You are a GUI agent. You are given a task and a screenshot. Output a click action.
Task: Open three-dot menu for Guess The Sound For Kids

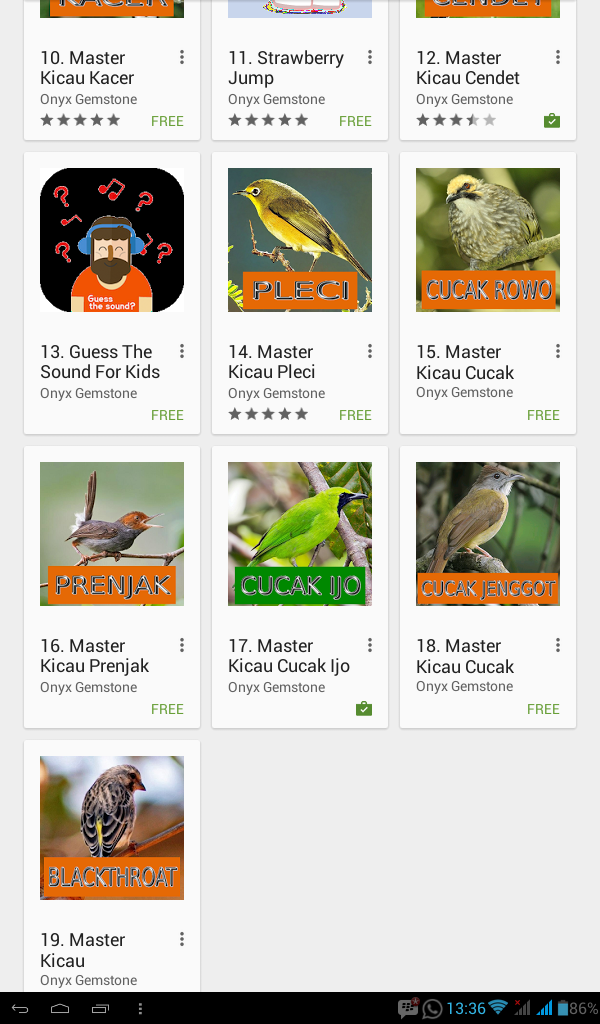click(x=182, y=351)
